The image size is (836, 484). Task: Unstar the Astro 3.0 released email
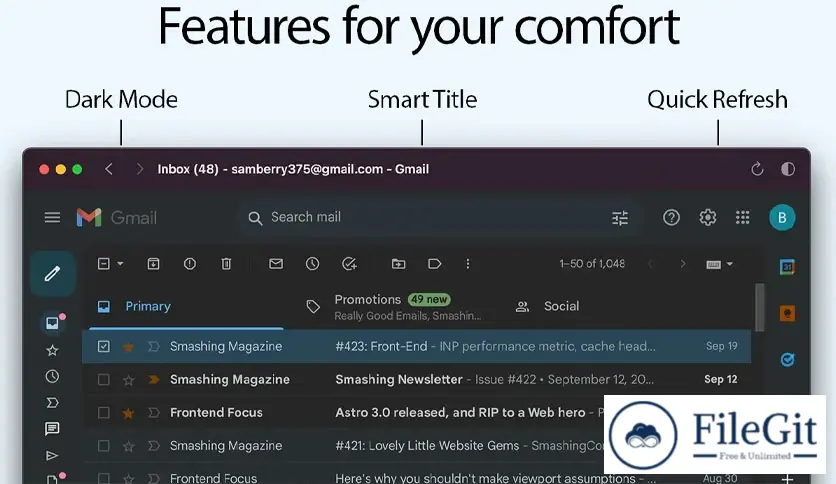[128, 413]
